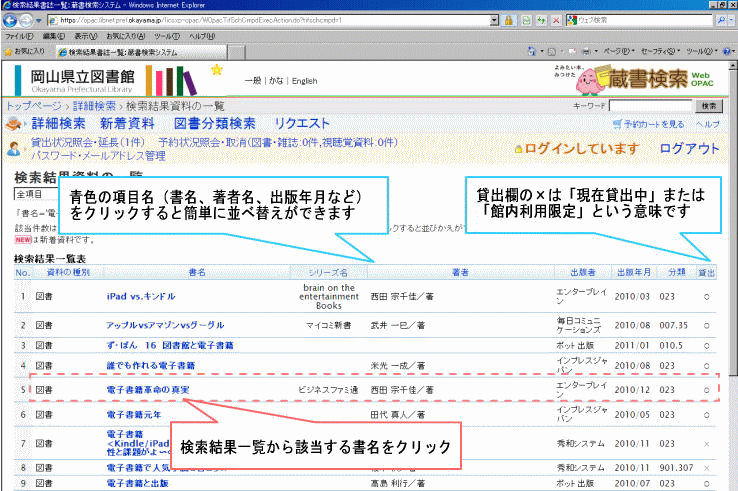Sort results by 出版年月 column header
Viewport: 738px width, 491px height.
634,271
